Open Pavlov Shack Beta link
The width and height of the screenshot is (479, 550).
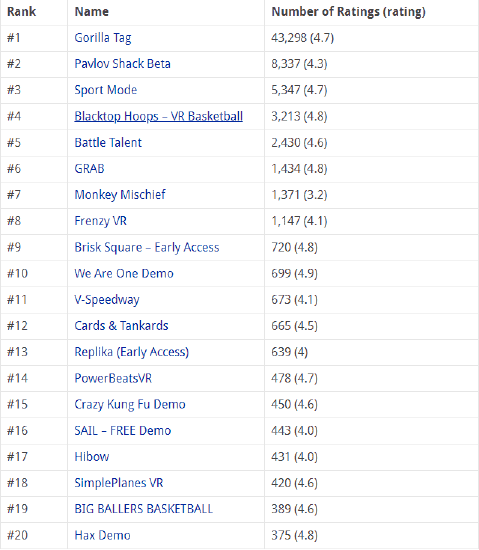122,64
